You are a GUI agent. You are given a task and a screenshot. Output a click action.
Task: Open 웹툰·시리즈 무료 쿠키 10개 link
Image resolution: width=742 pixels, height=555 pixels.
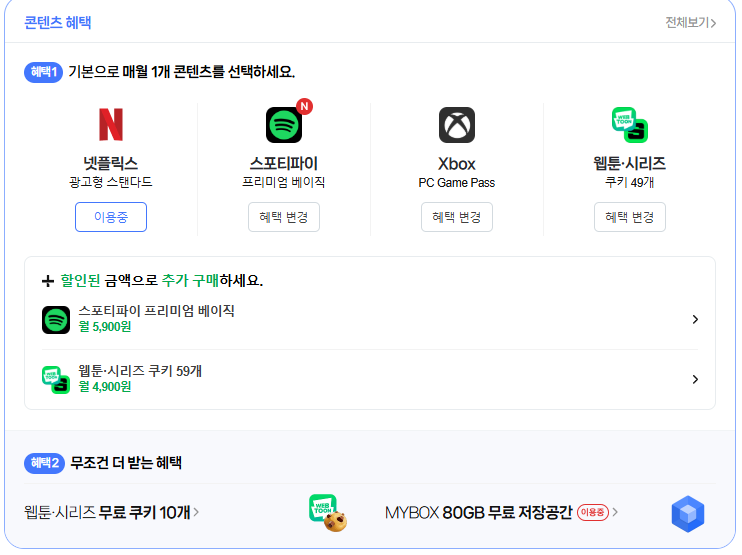[111, 512]
